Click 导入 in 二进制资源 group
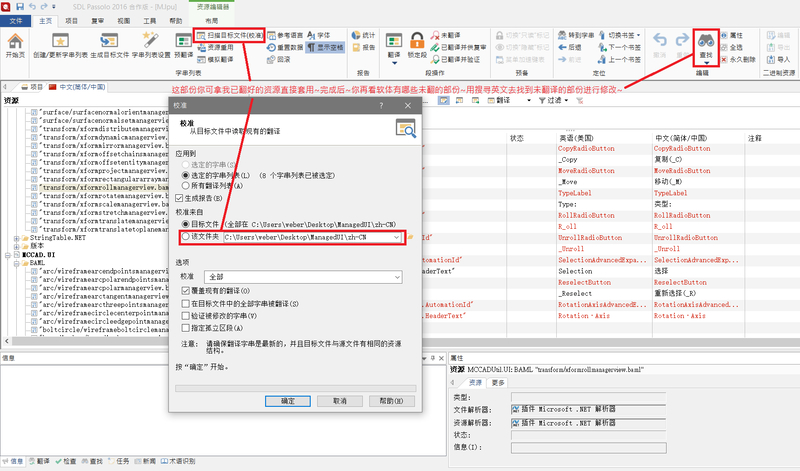Viewport: 800px width, 471px height. pos(778,60)
